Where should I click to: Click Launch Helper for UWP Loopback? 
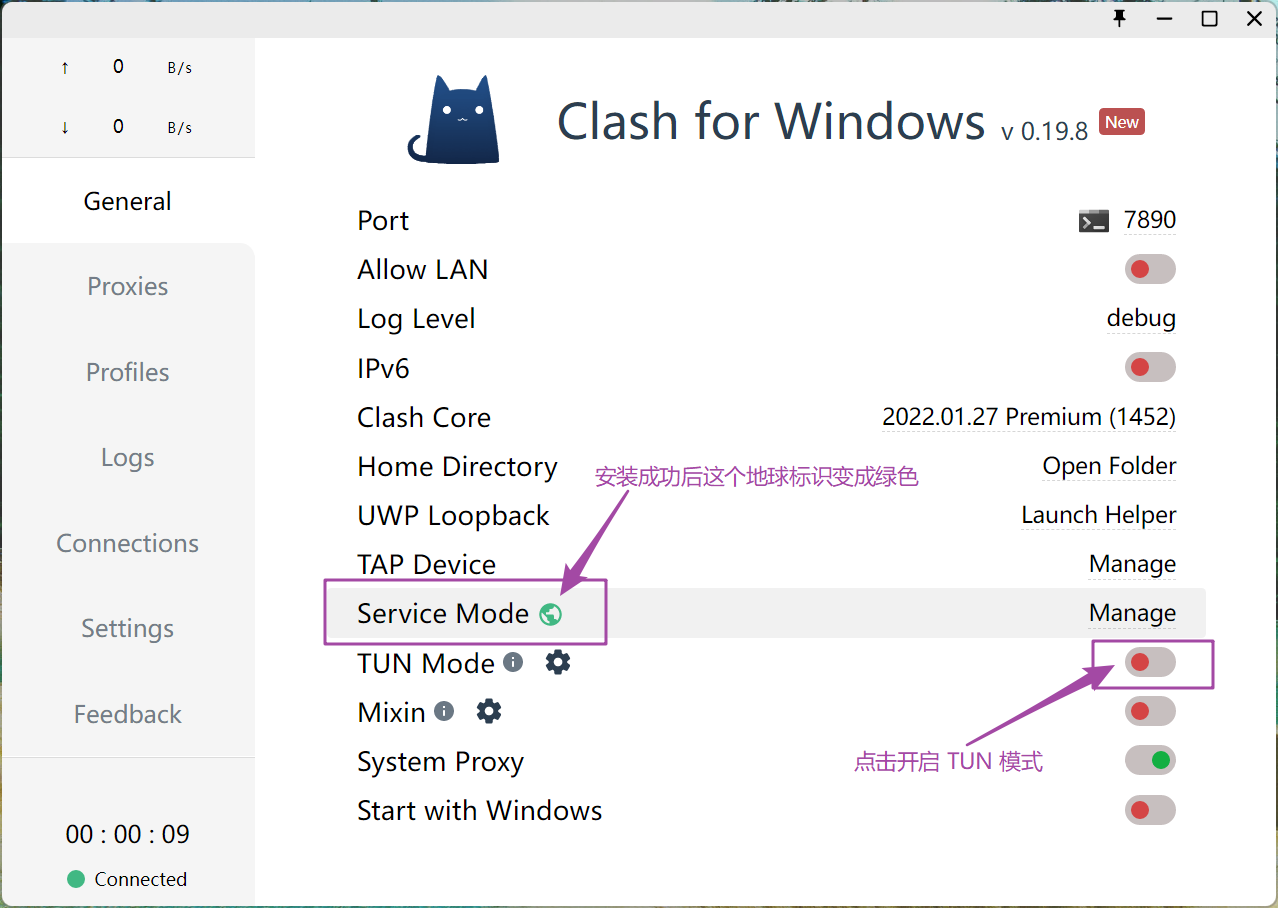1098,515
